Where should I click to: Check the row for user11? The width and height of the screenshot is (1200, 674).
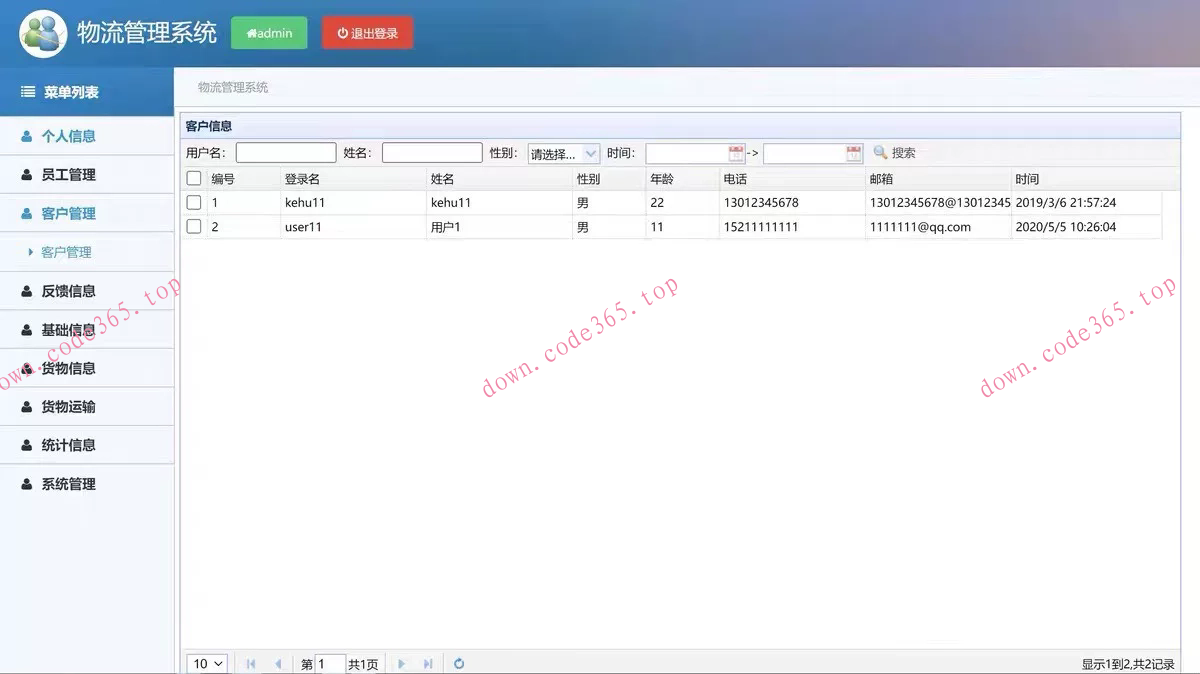(x=194, y=227)
